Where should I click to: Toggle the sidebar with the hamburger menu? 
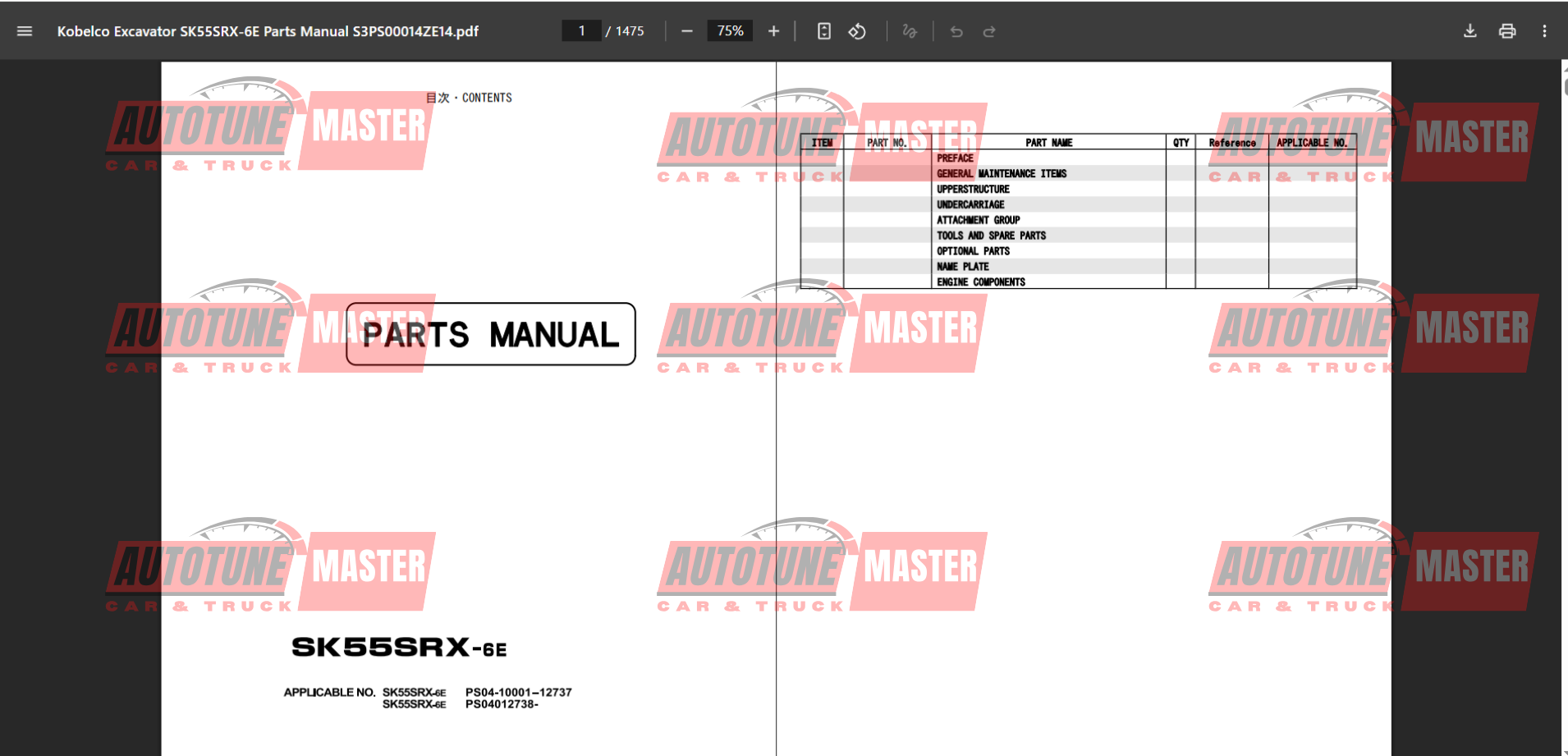[25, 31]
